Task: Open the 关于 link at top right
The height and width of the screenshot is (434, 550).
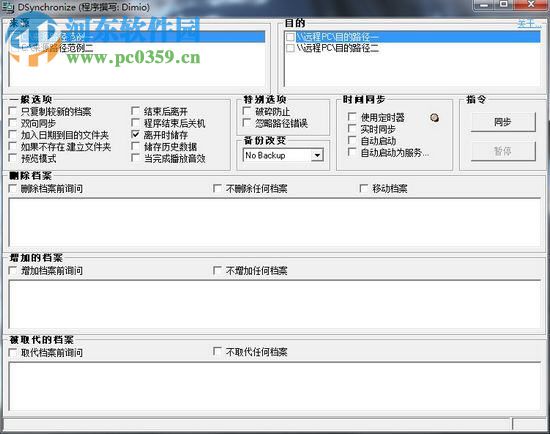Action: tap(529, 24)
